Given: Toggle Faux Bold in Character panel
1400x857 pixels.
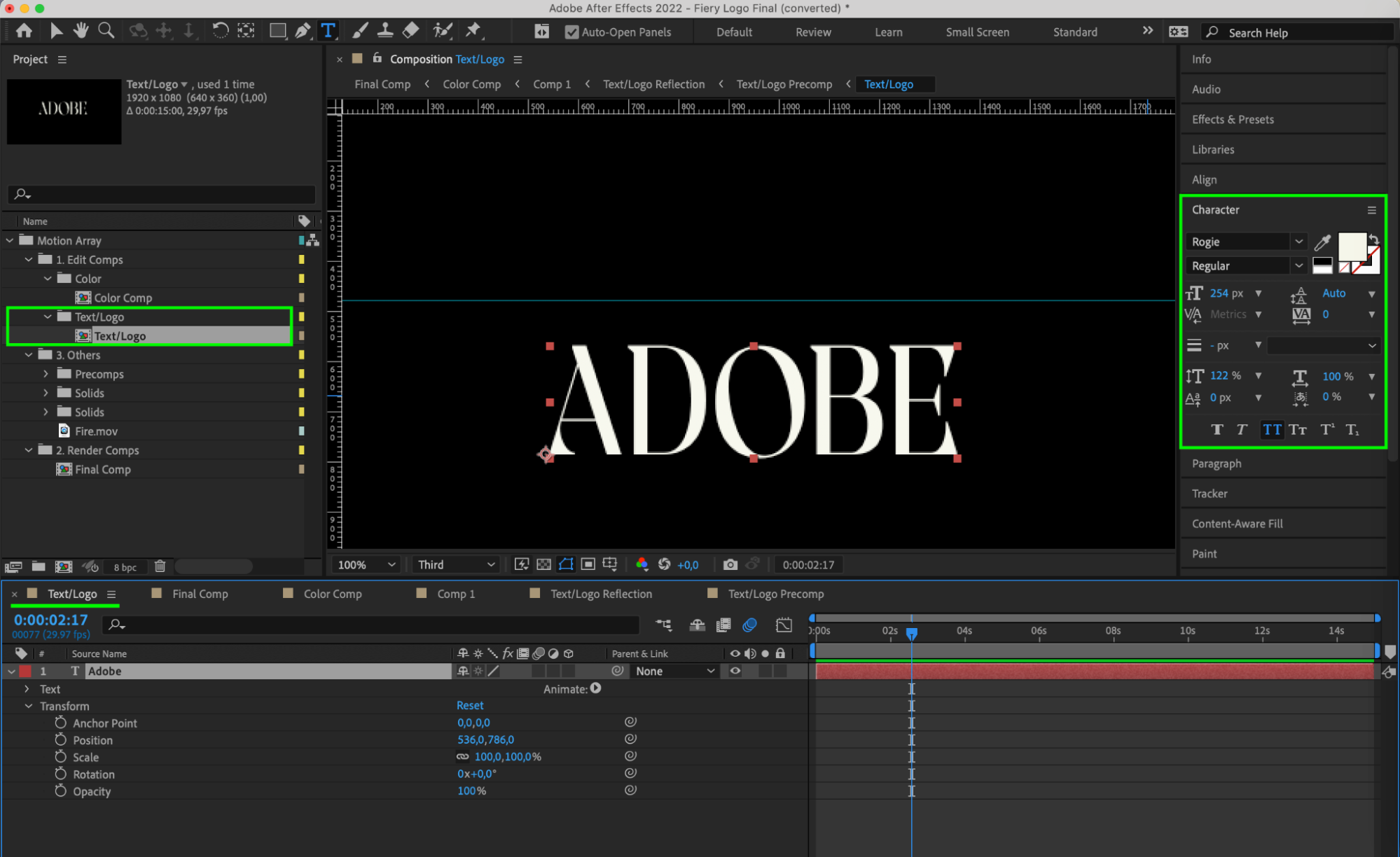Looking at the screenshot, I should coord(1217,430).
